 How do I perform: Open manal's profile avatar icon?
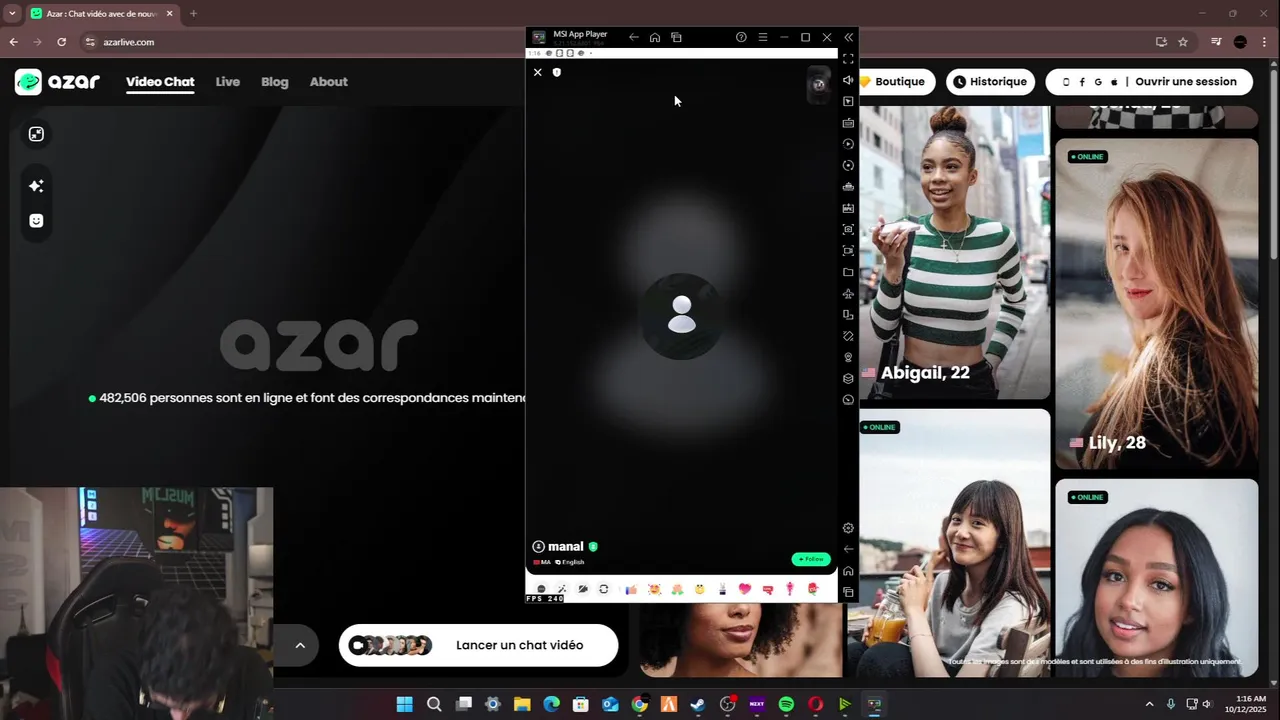[x=538, y=547]
